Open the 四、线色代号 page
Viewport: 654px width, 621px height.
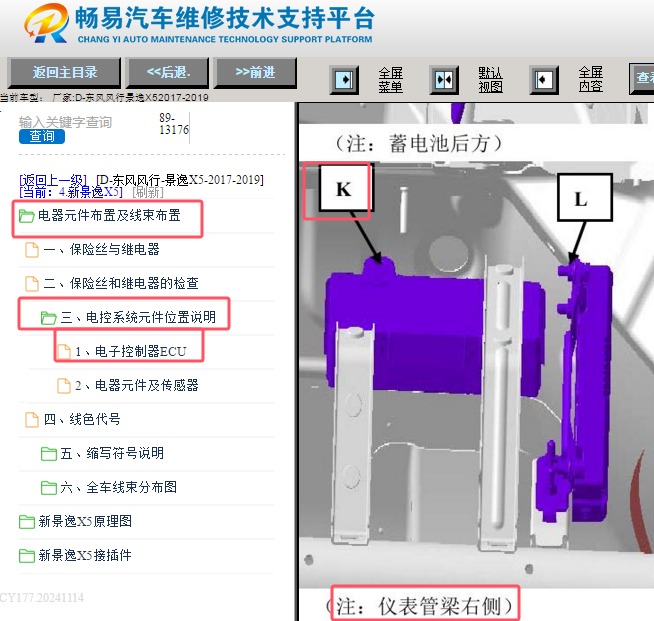(x=82, y=419)
